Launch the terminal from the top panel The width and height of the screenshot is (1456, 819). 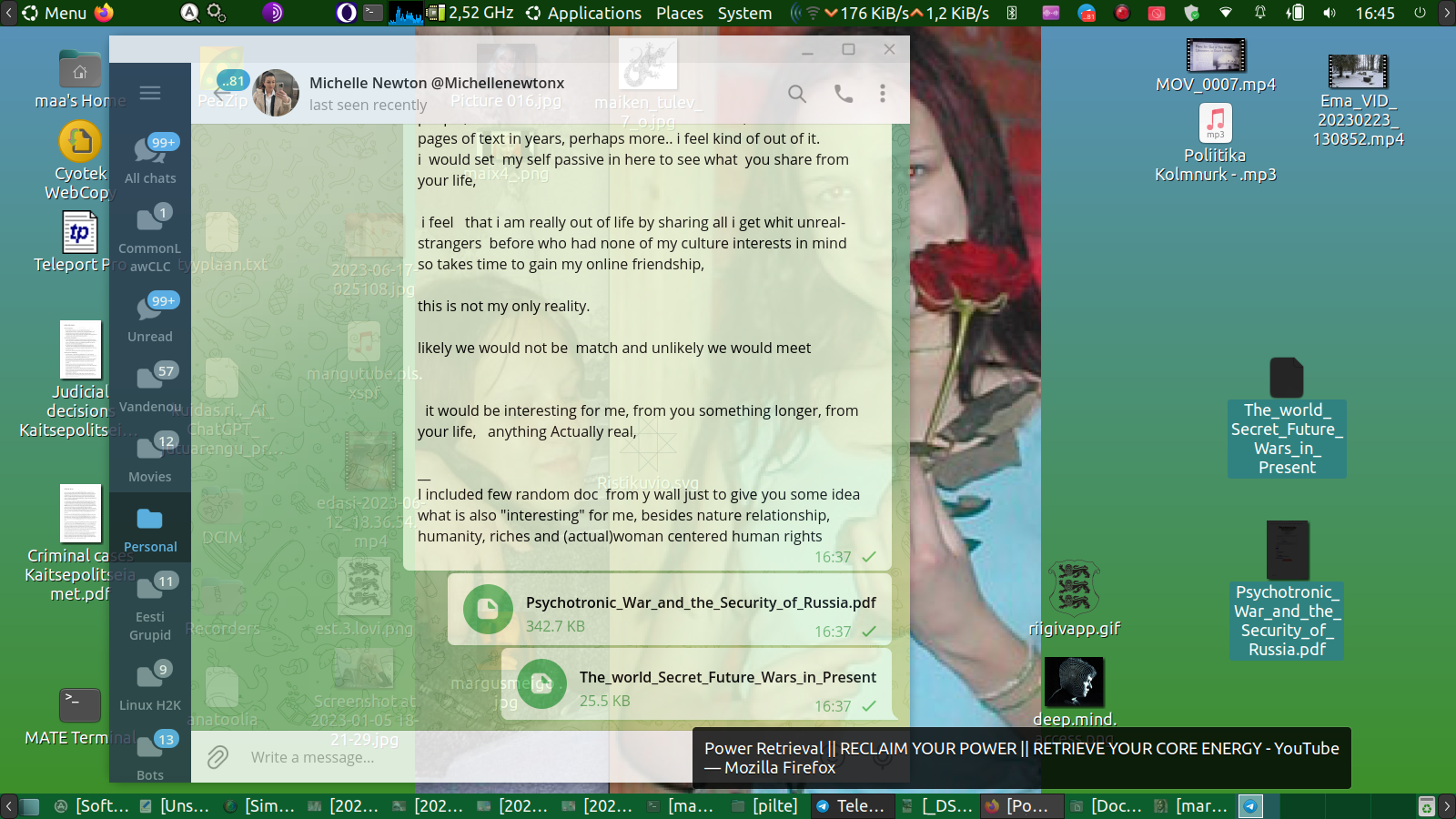tap(373, 13)
